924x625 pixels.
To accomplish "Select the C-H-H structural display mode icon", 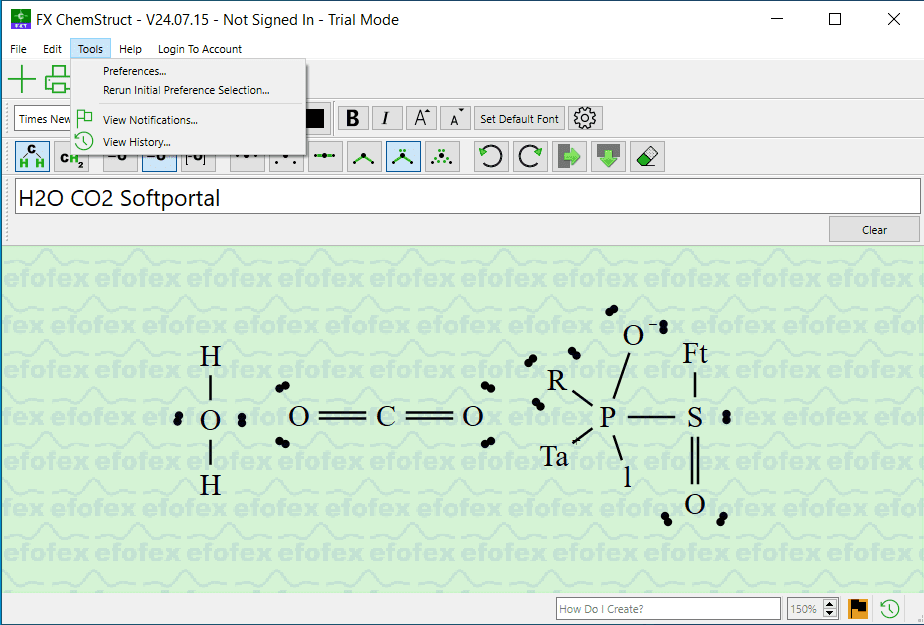I will tap(32, 157).
